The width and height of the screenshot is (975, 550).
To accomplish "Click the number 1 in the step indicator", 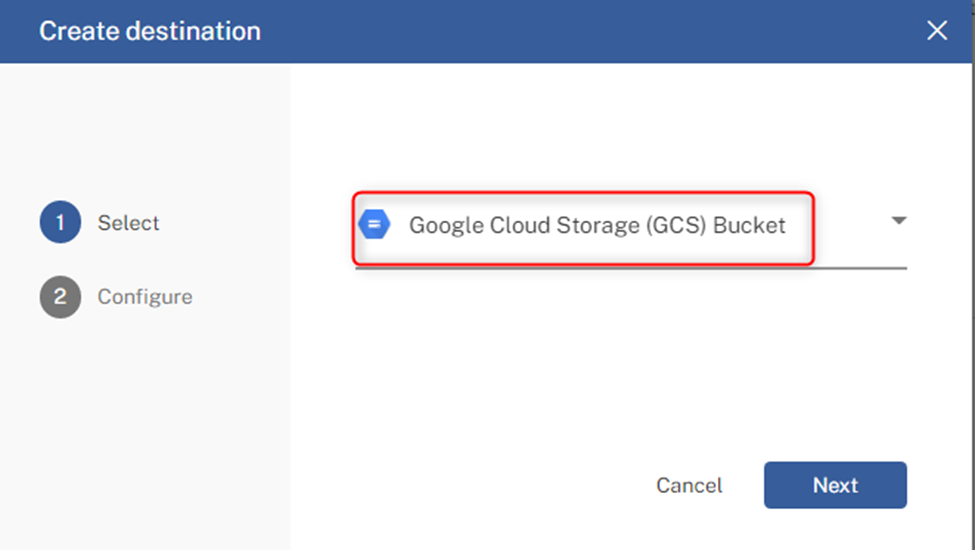I will point(60,222).
